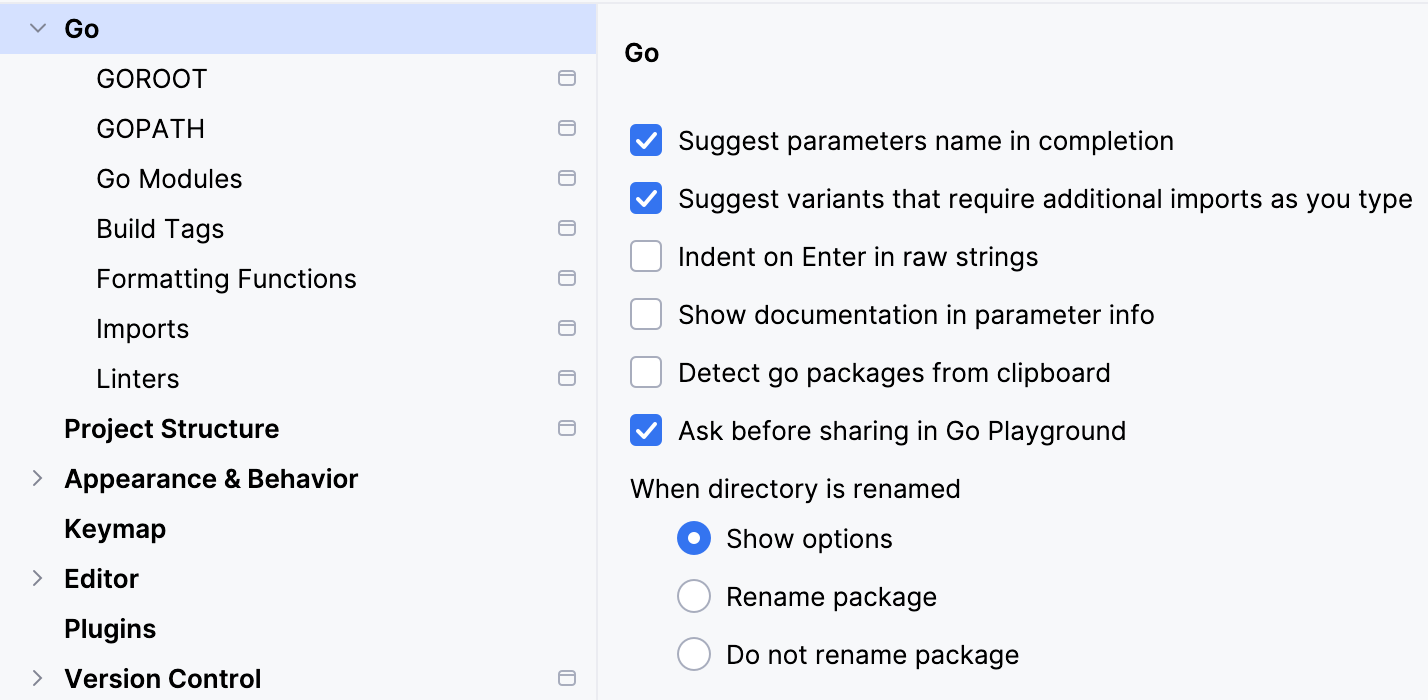Image resolution: width=1428 pixels, height=700 pixels.
Task: Click the icon beside Build Tags
Action: 567,228
